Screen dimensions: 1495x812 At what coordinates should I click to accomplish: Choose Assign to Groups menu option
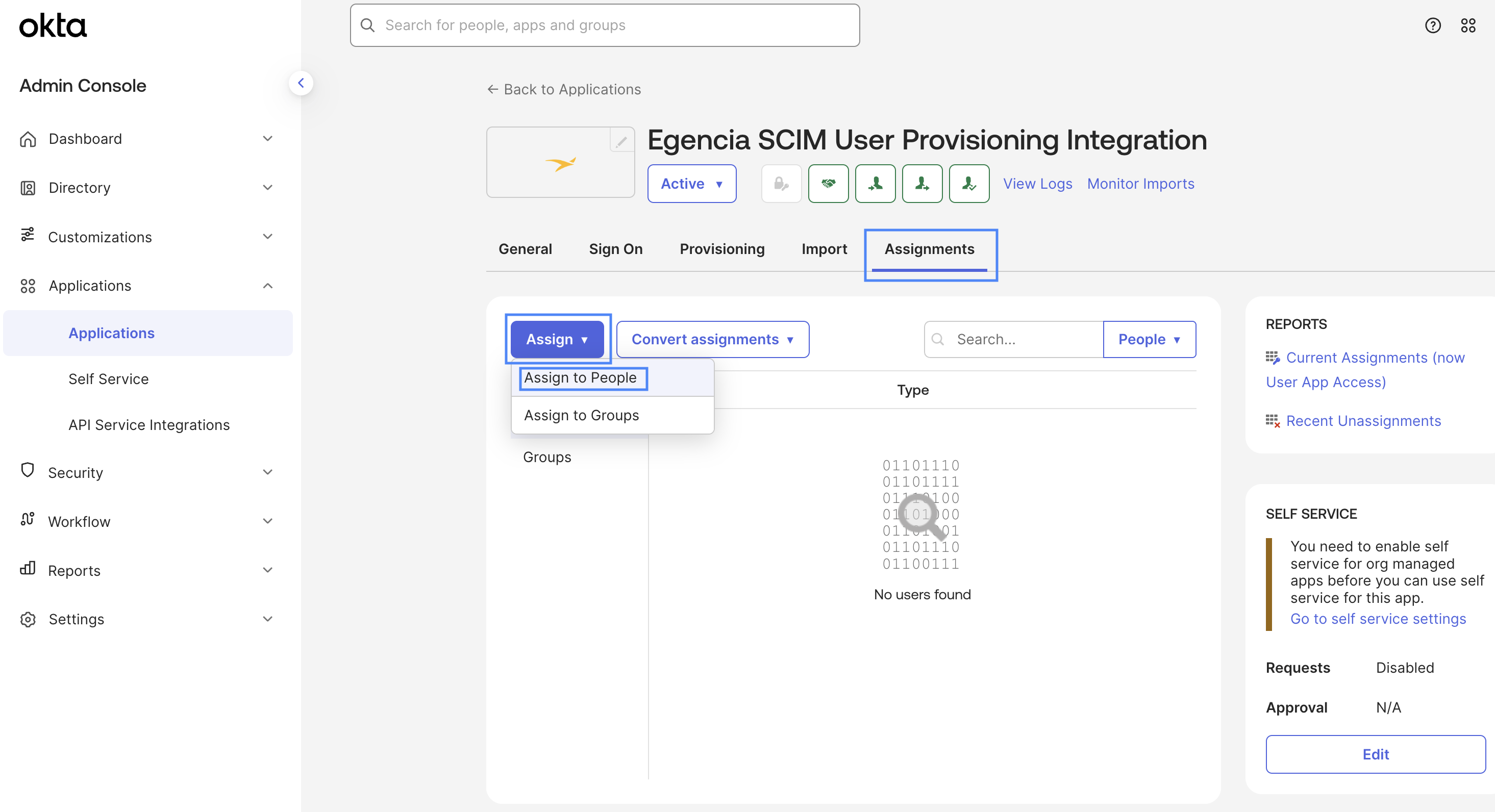click(x=612, y=415)
